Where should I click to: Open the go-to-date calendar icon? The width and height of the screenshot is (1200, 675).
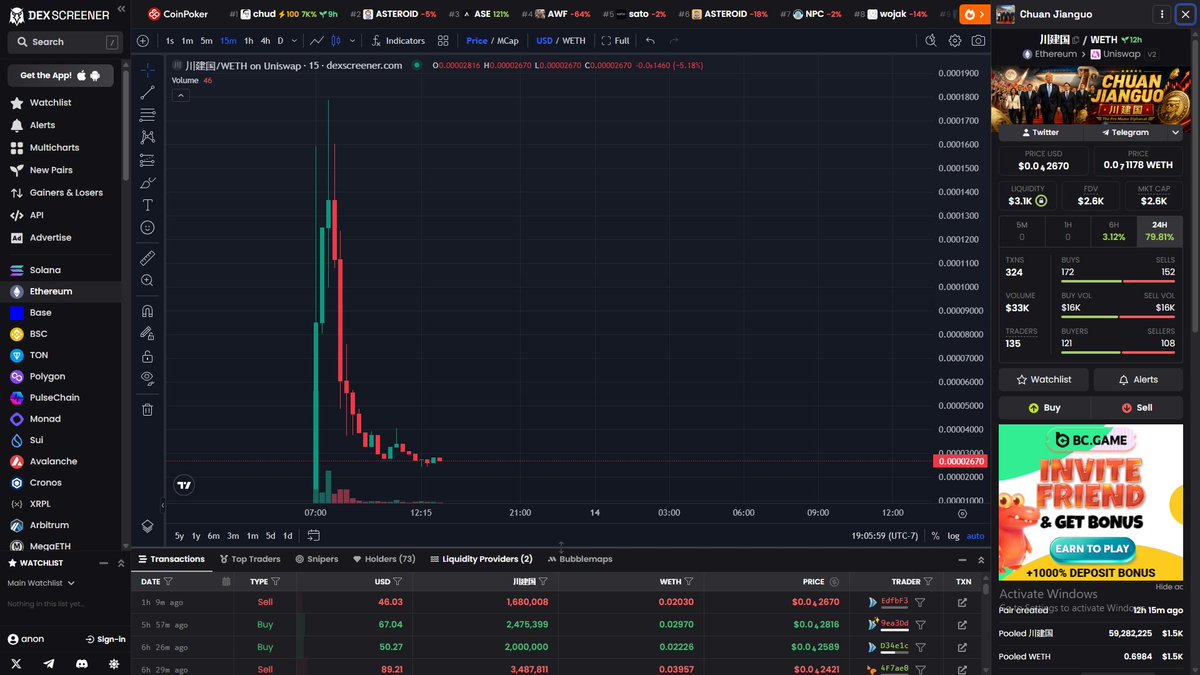[x=313, y=536]
